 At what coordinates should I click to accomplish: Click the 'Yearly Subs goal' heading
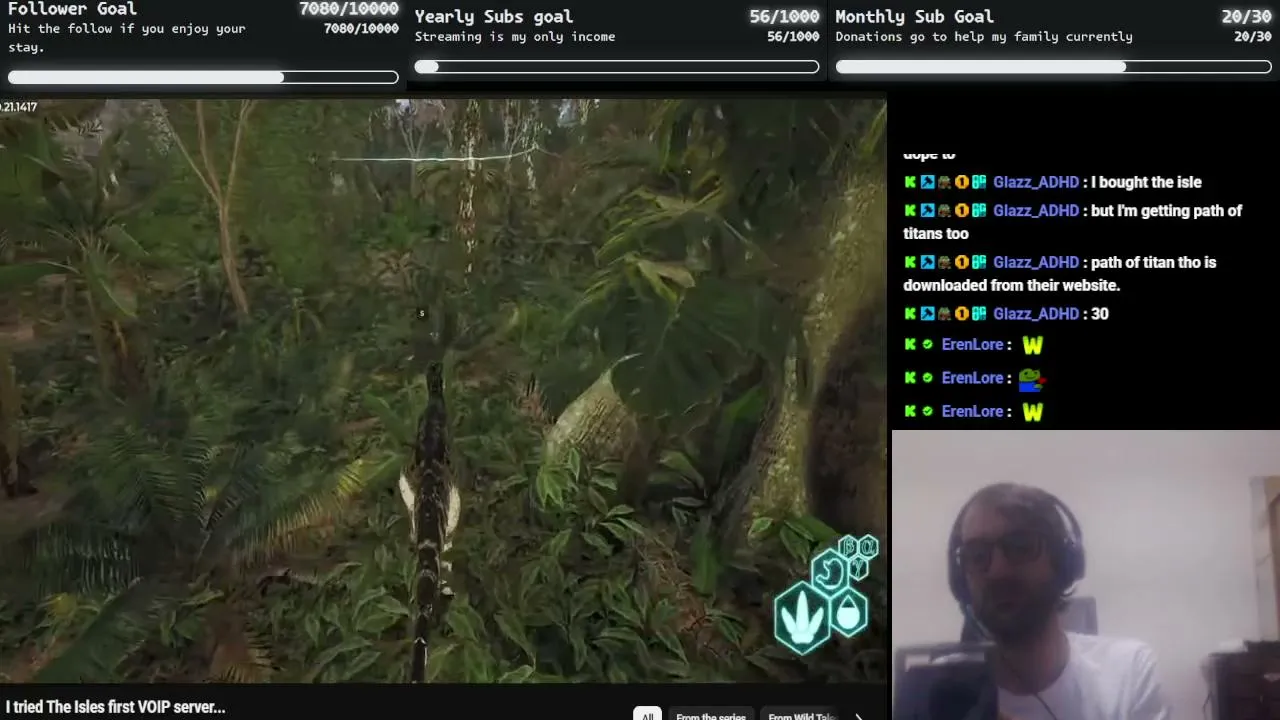494,16
